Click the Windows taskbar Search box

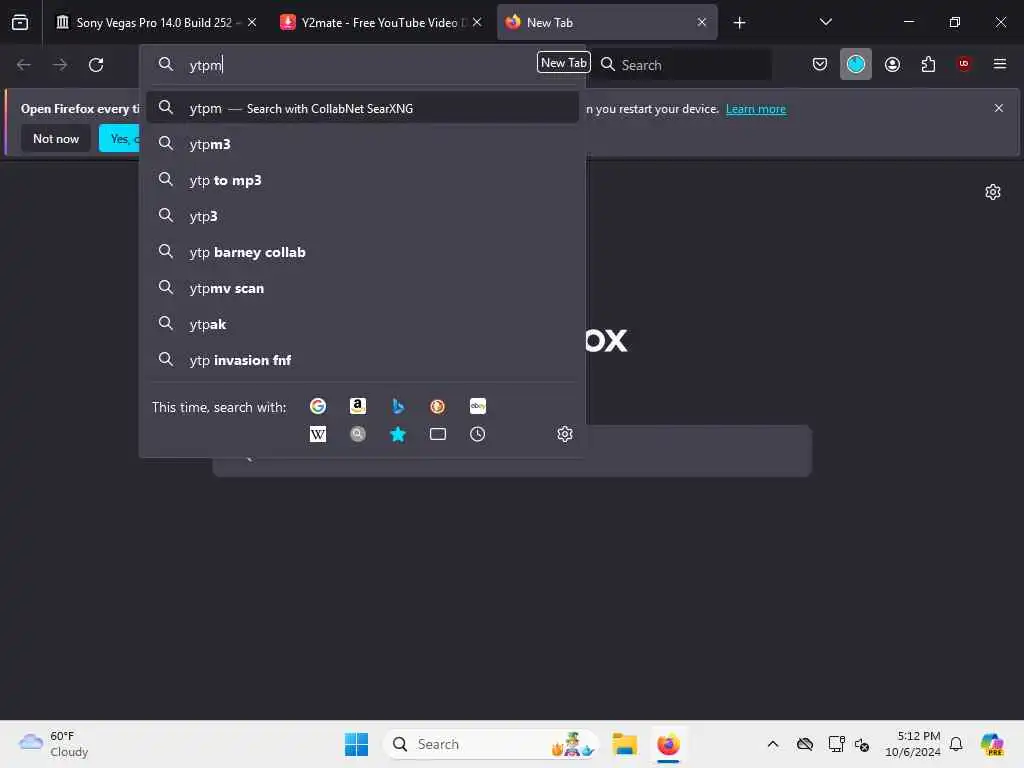(x=491, y=744)
